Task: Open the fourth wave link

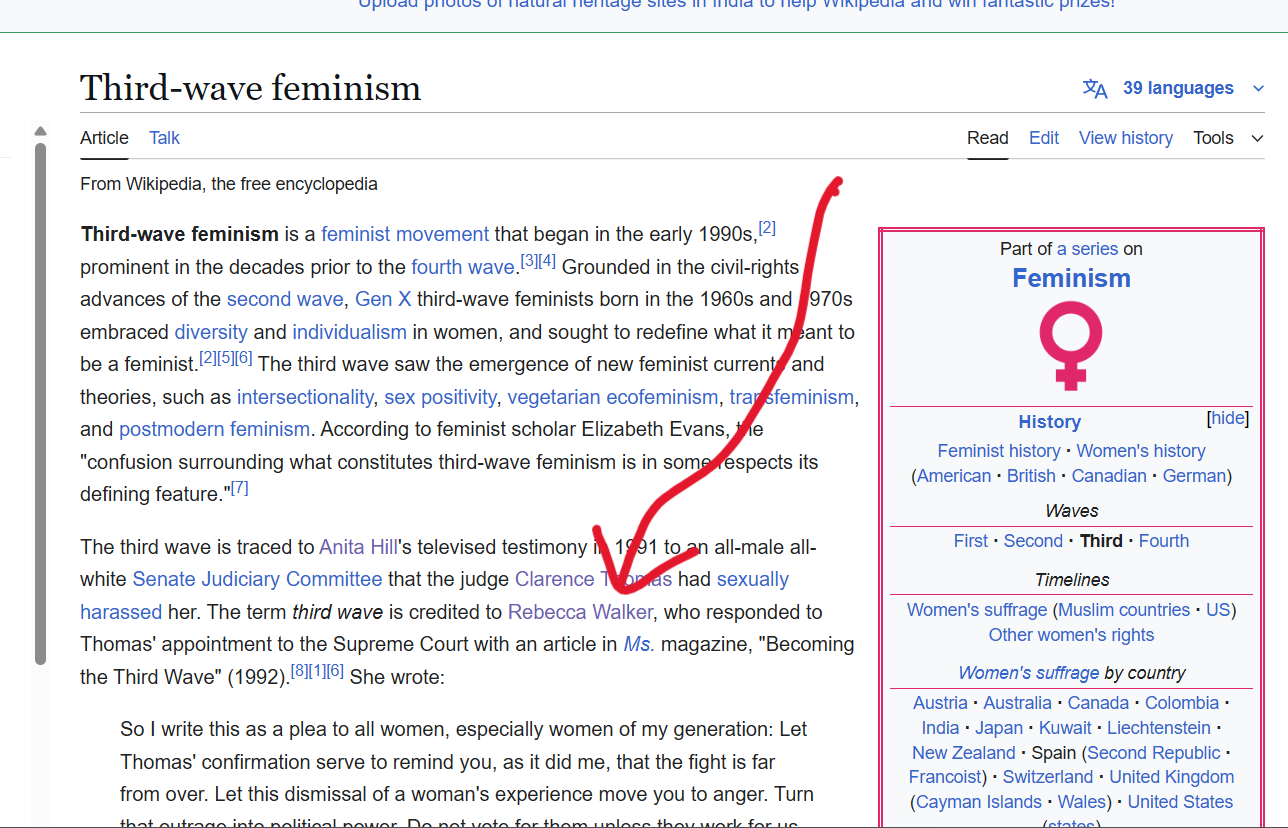Action: pyautogui.click(x=463, y=267)
